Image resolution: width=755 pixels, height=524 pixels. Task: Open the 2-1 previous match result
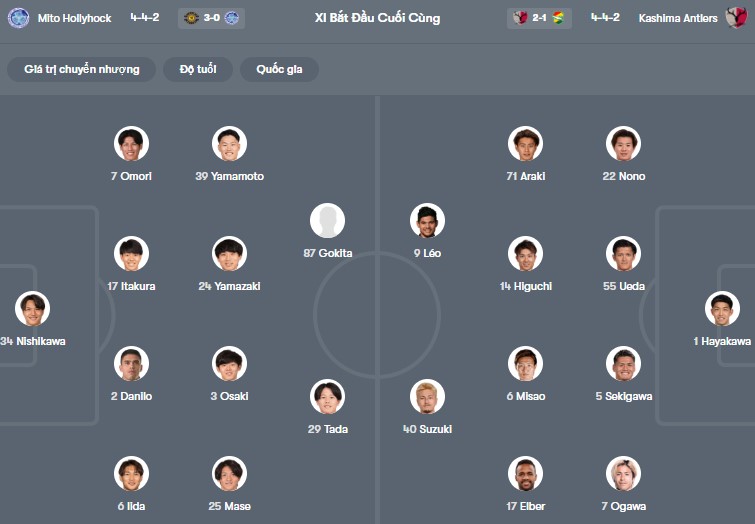[x=540, y=18]
